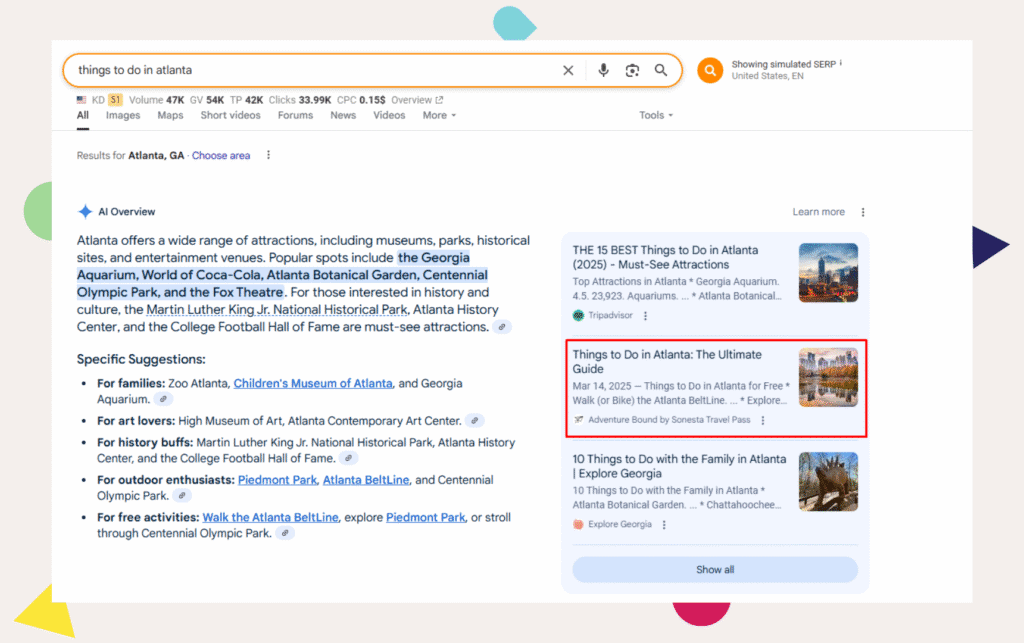Expand the More search filter dropdown
Screen dimensions: 1024x643
(439, 115)
